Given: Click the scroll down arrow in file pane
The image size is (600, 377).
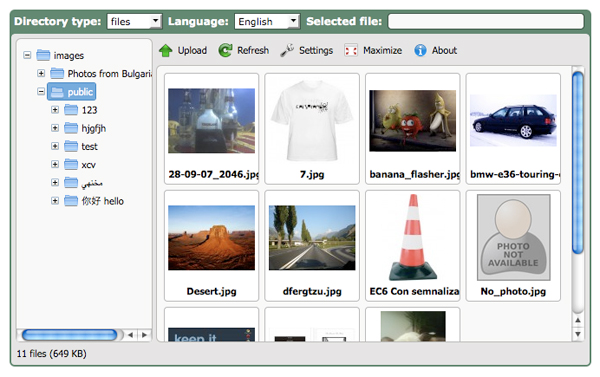Looking at the screenshot, I should coord(578,334).
